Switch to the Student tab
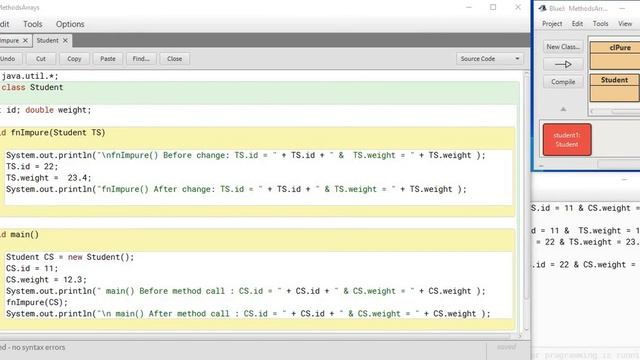The width and height of the screenshot is (640, 360). 47,40
